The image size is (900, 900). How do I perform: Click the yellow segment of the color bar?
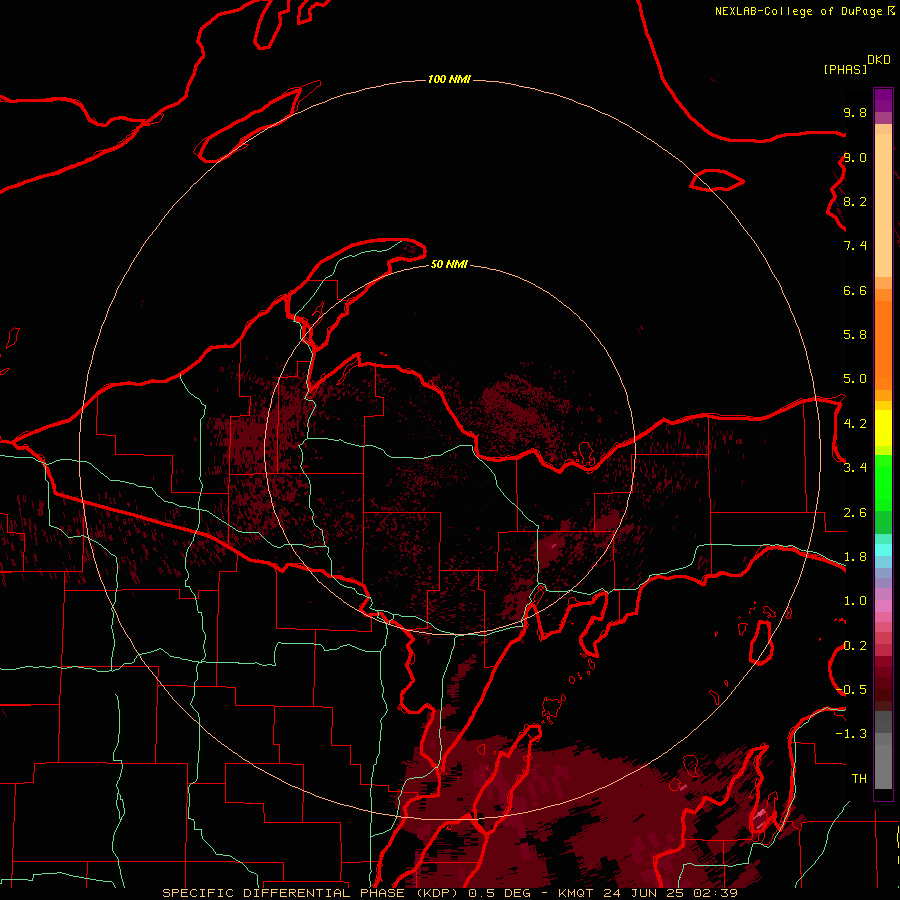(x=883, y=428)
